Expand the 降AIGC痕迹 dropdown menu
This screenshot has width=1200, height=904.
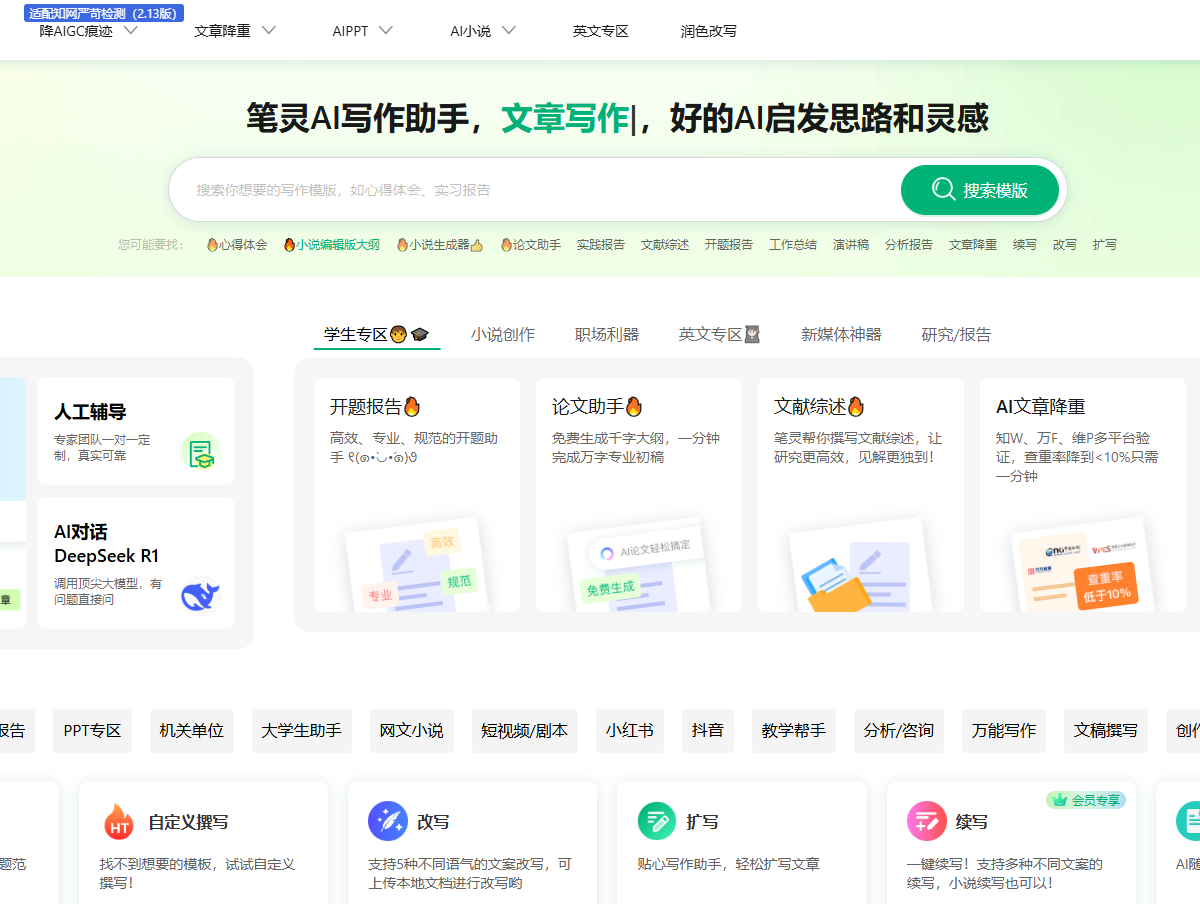pos(130,31)
